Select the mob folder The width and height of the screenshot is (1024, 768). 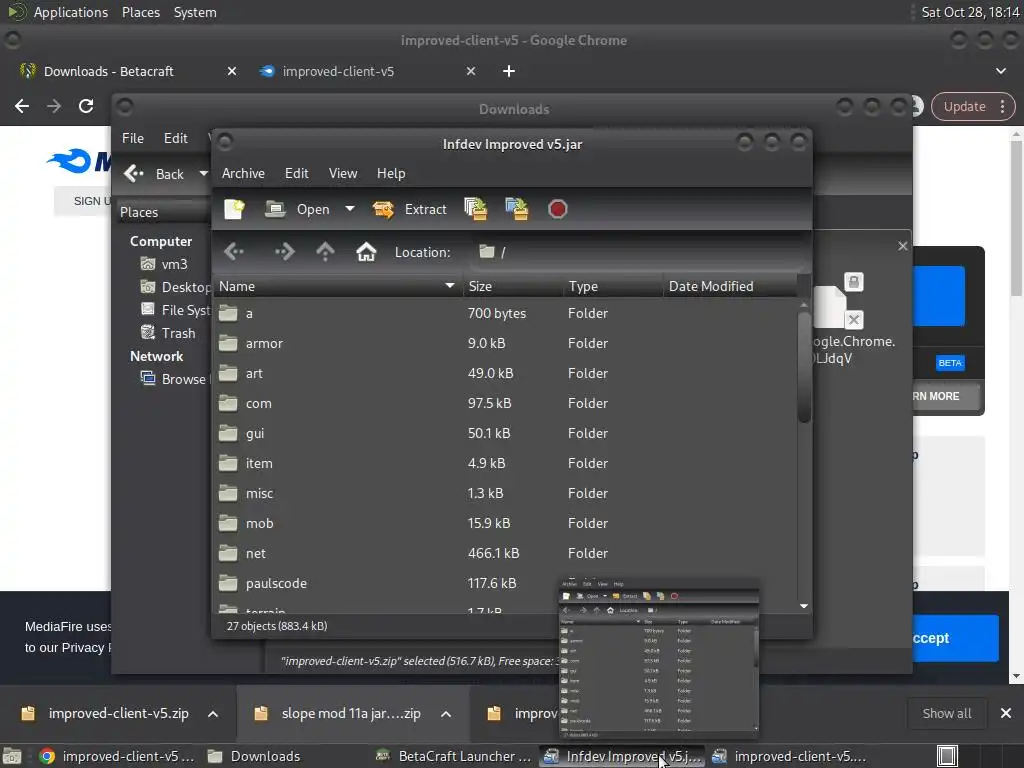505,524
